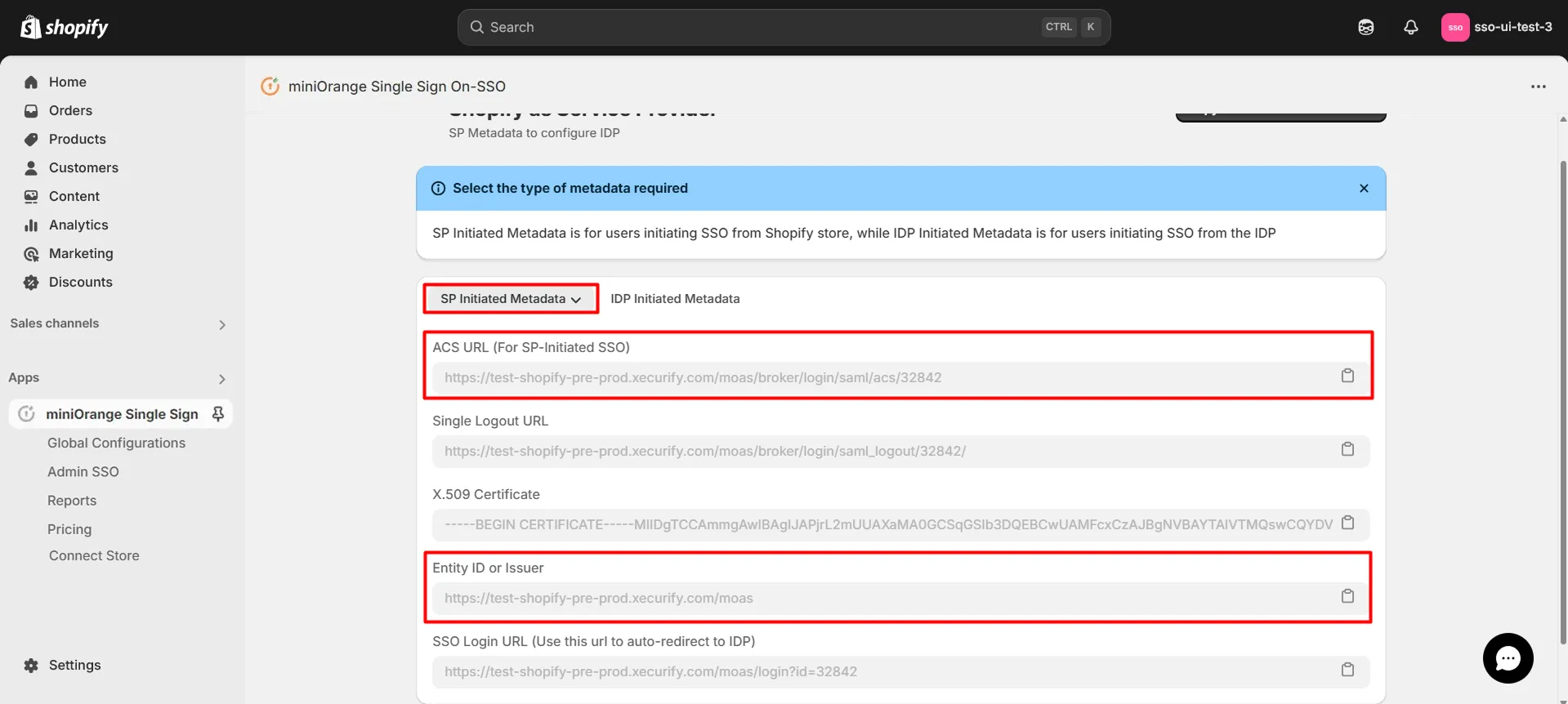Screen dimensions: 1568x704
Task: Open the Sidekick assistant icon in top bar
Action: click(1366, 27)
